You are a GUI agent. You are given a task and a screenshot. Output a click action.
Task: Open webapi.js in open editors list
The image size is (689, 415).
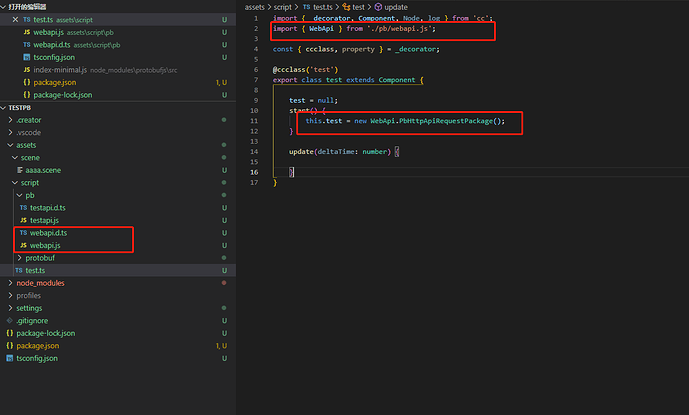pos(48,32)
